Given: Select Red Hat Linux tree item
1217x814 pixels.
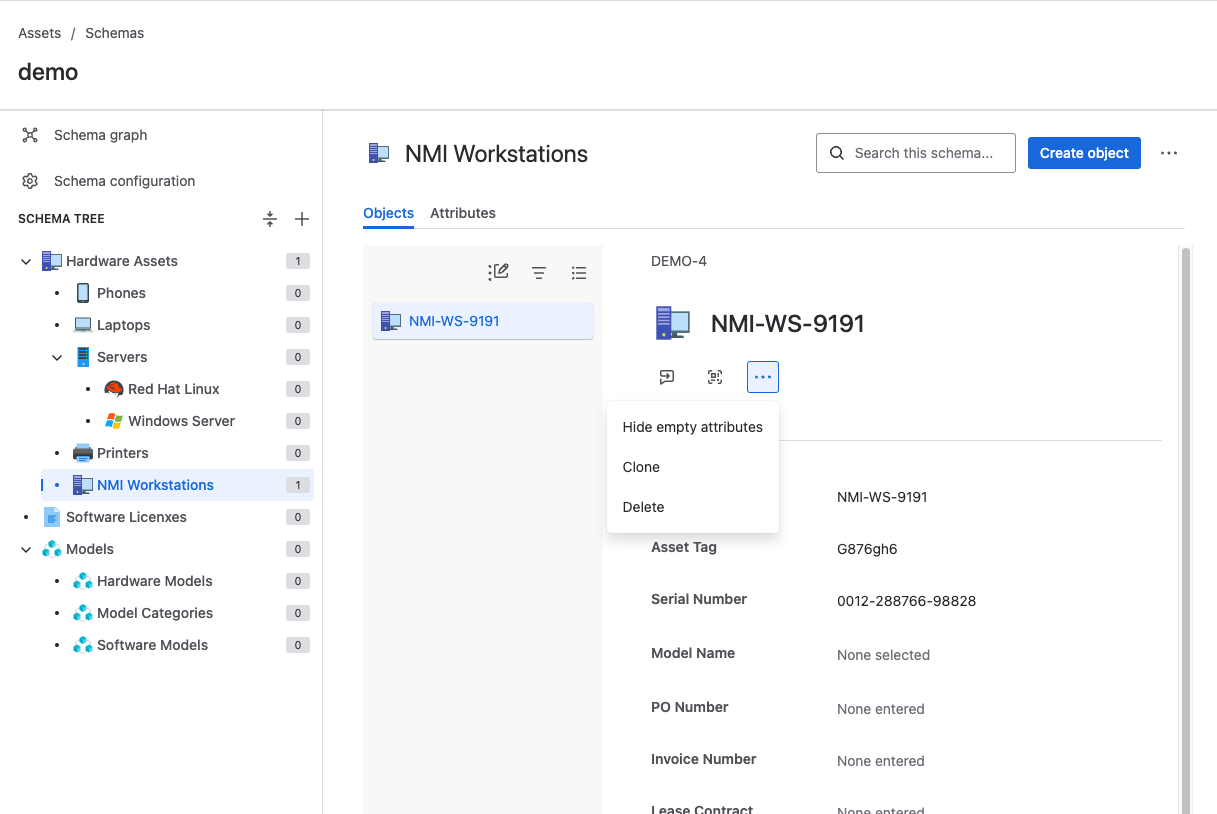Looking at the screenshot, I should tap(174, 389).
